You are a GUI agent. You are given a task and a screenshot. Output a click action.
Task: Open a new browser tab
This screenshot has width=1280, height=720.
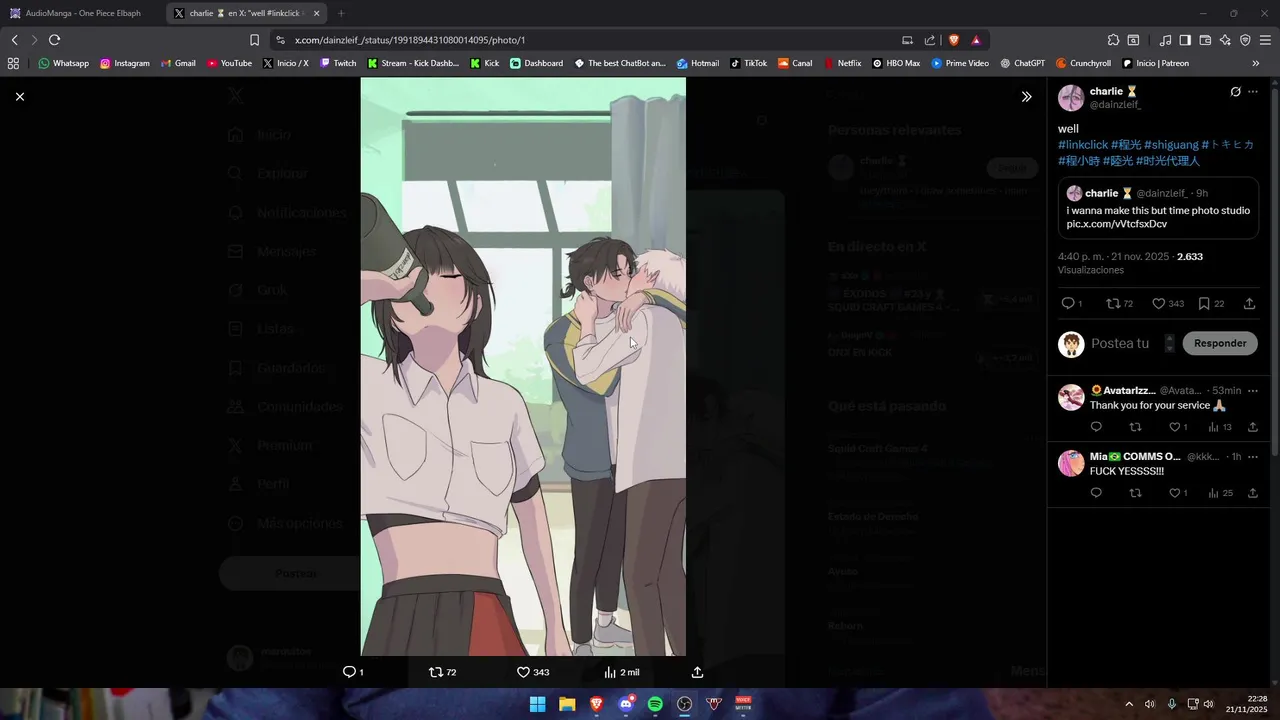point(341,13)
